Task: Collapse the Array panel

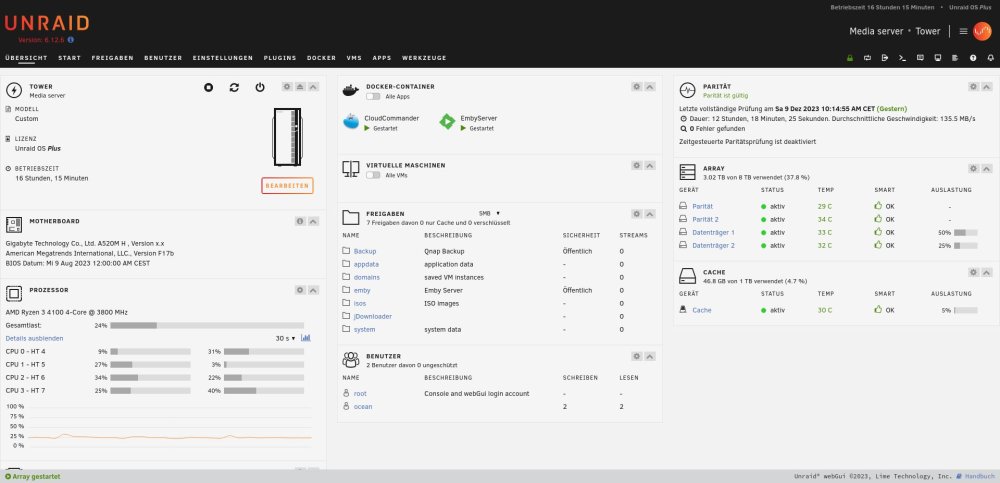Action: click(x=987, y=169)
